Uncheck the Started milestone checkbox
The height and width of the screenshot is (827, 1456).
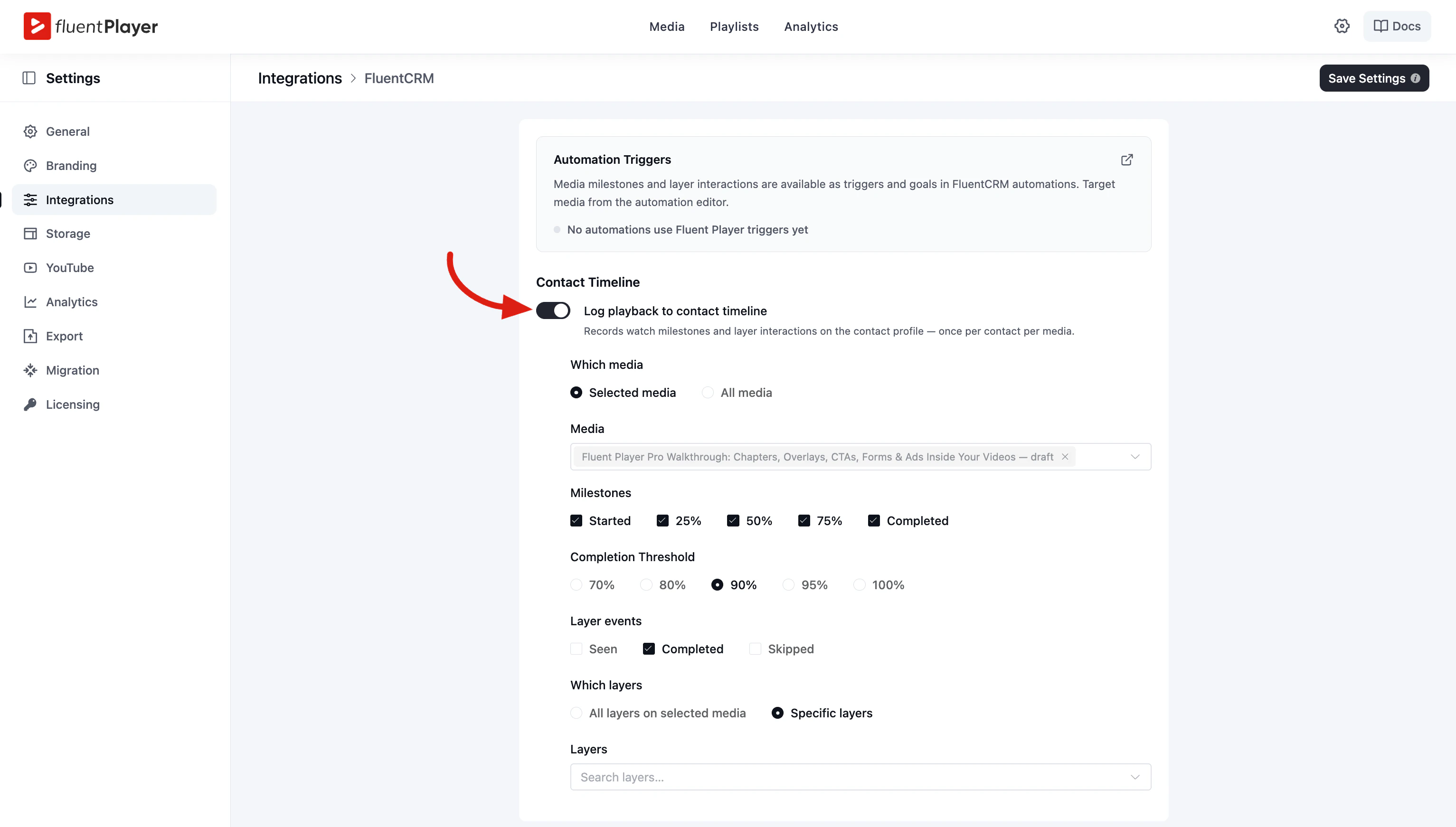tap(576, 520)
